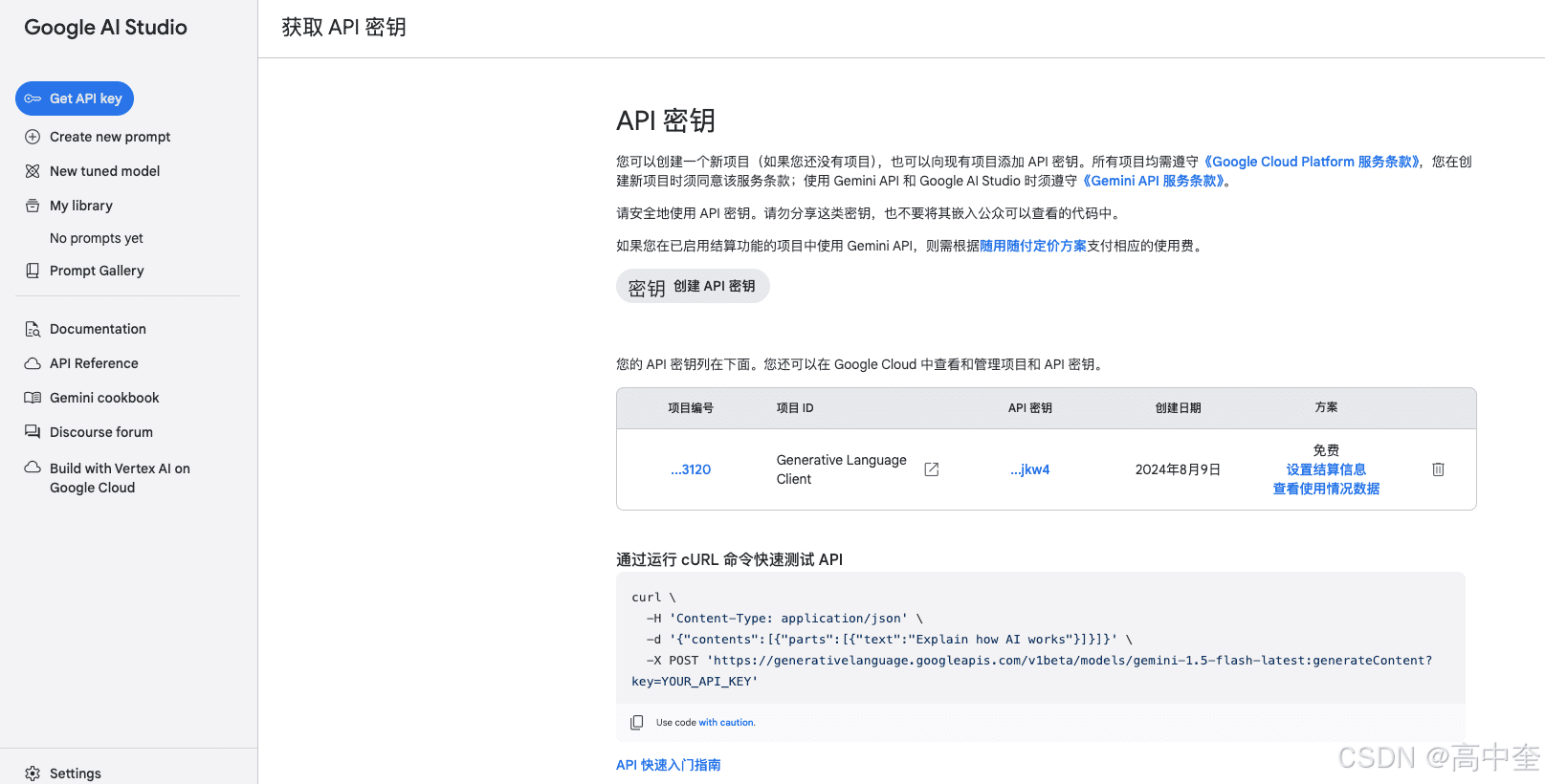
Task: Click the 免费 plan label
Action: 1326,450
